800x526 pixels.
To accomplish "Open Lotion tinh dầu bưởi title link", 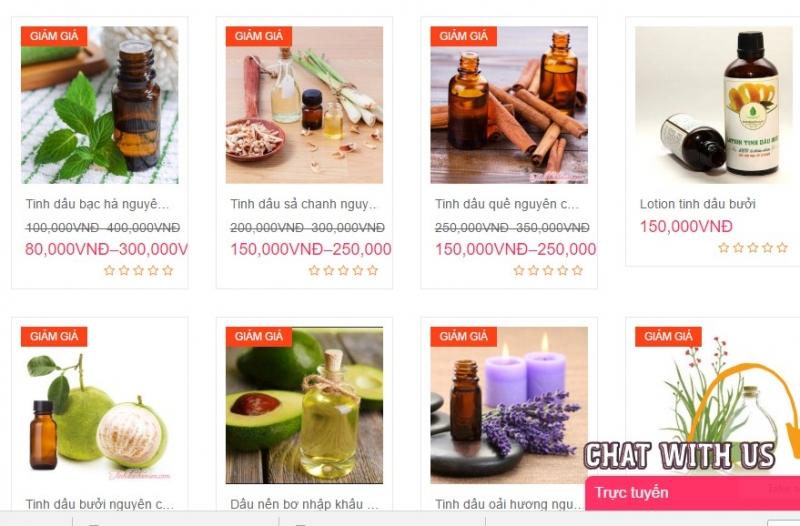I will point(697,204).
